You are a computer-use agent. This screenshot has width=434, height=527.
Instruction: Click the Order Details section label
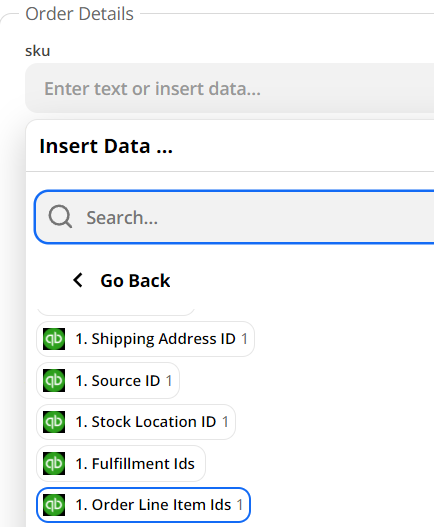tap(80, 14)
